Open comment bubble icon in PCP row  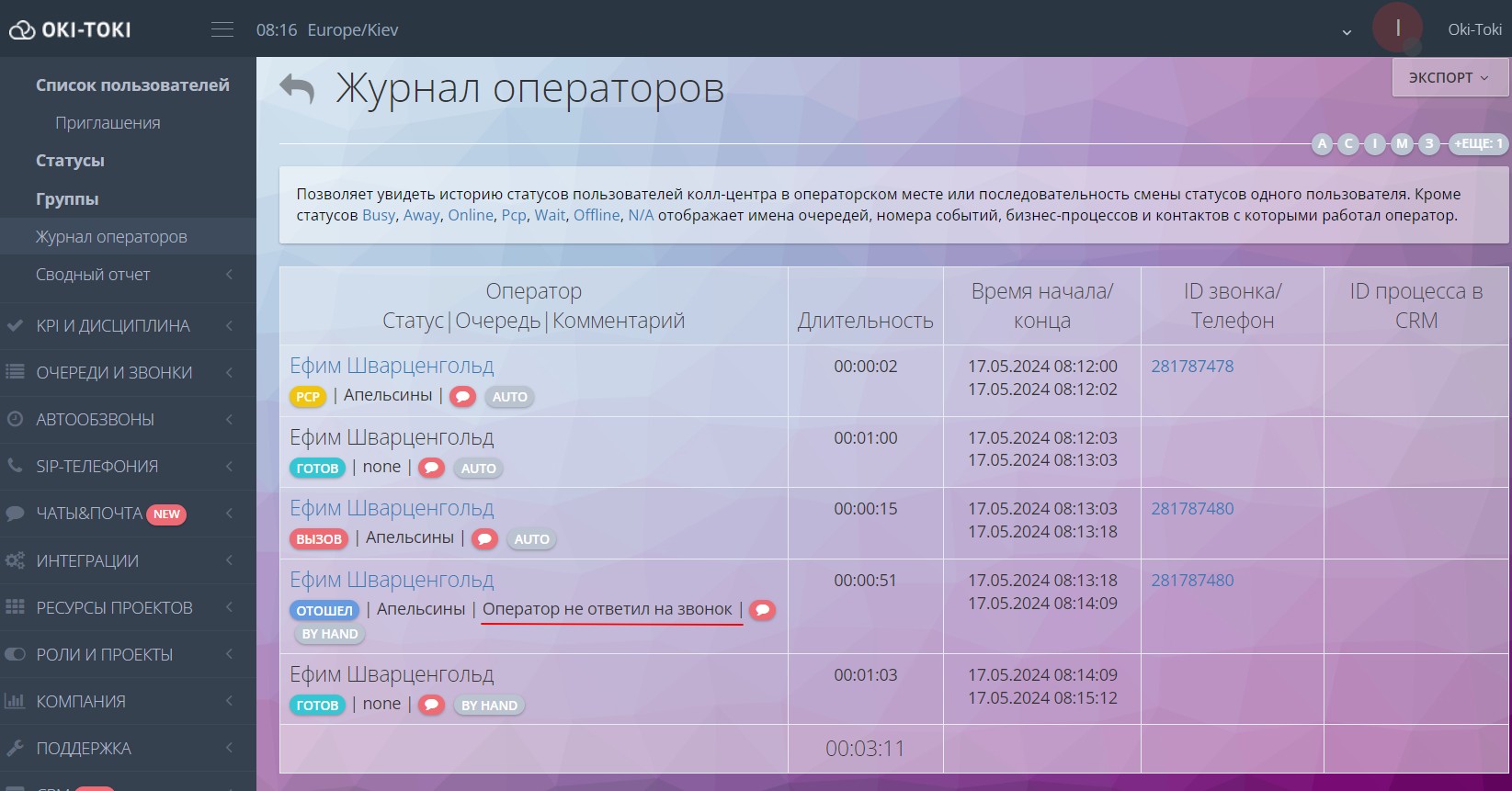[463, 397]
